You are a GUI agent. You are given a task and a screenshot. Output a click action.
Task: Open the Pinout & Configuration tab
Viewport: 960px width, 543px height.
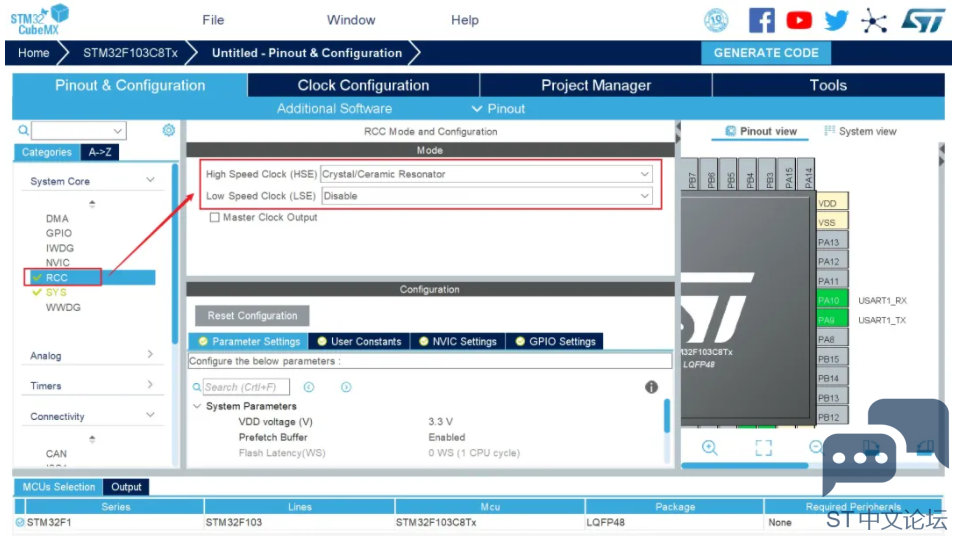click(x=130, y=85)
